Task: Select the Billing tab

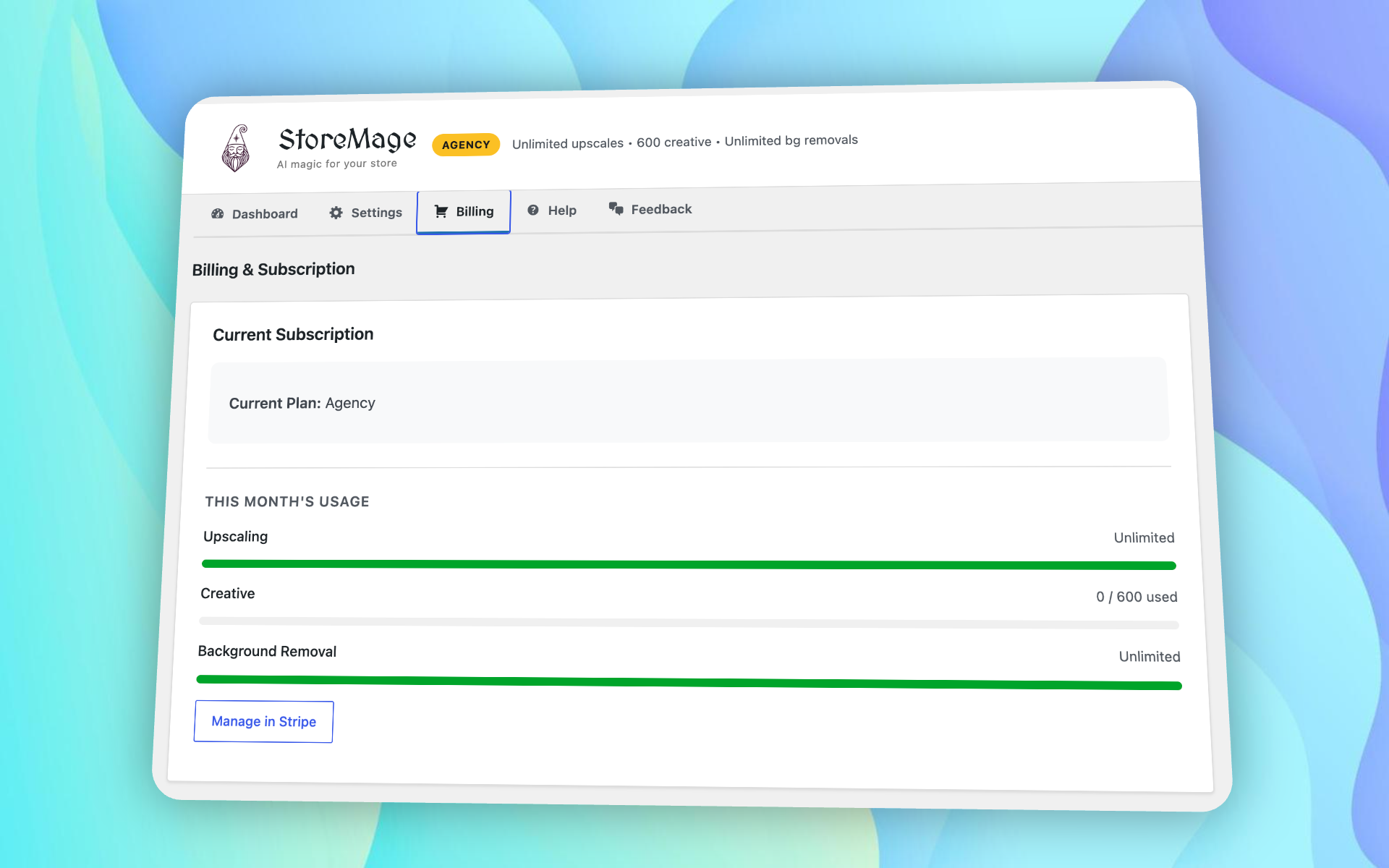Action: pyautogui.click(x=464, y=212)
